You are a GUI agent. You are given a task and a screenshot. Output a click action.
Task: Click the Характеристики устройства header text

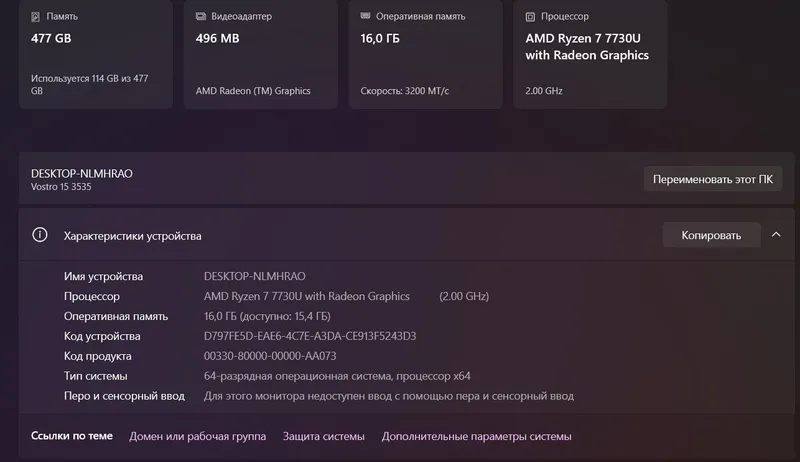[132, 236]
